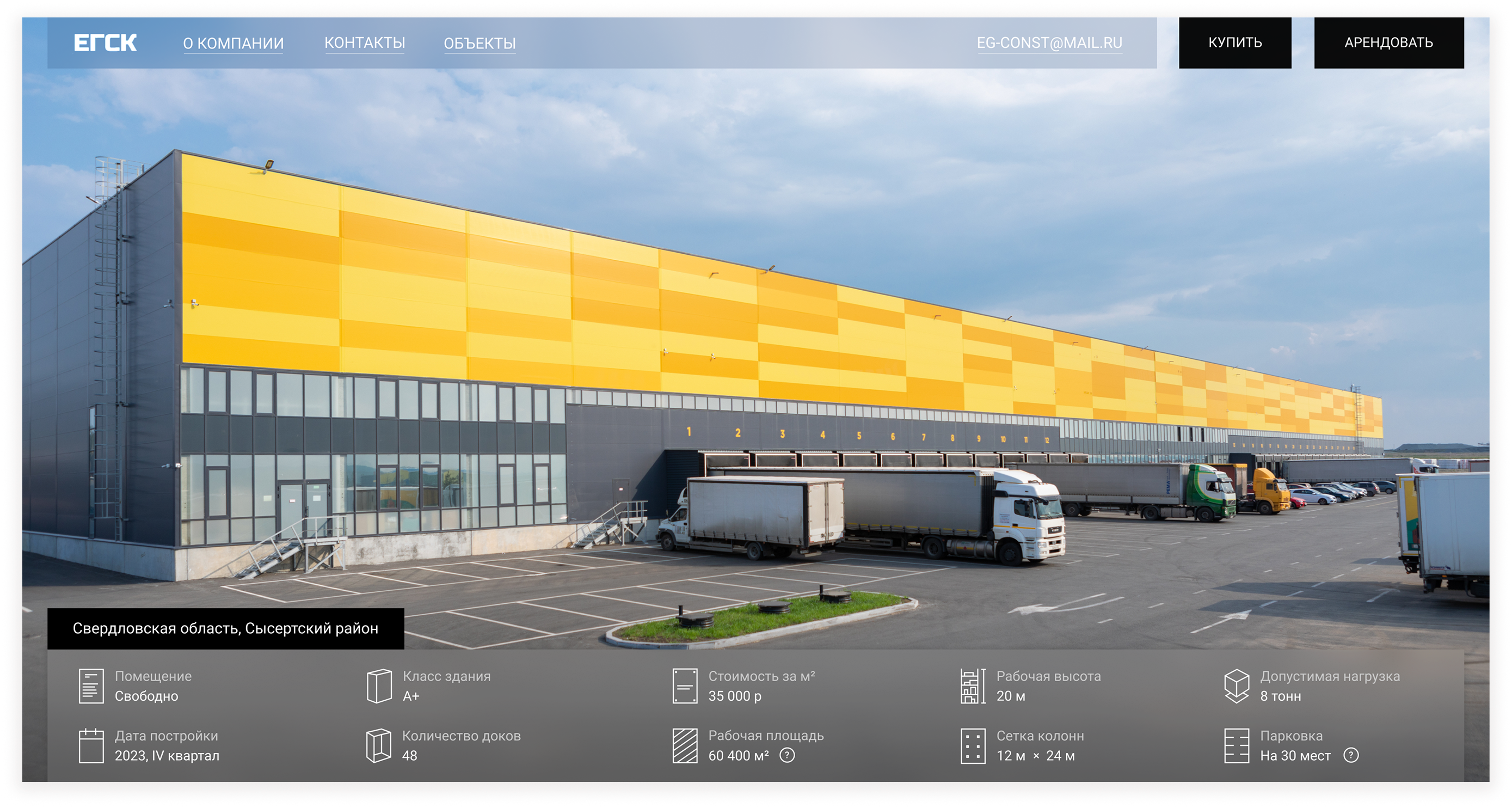Screen dimensions: 1512x808
Task: Open the О компании menu item
Action: click(x=233, y=44)
